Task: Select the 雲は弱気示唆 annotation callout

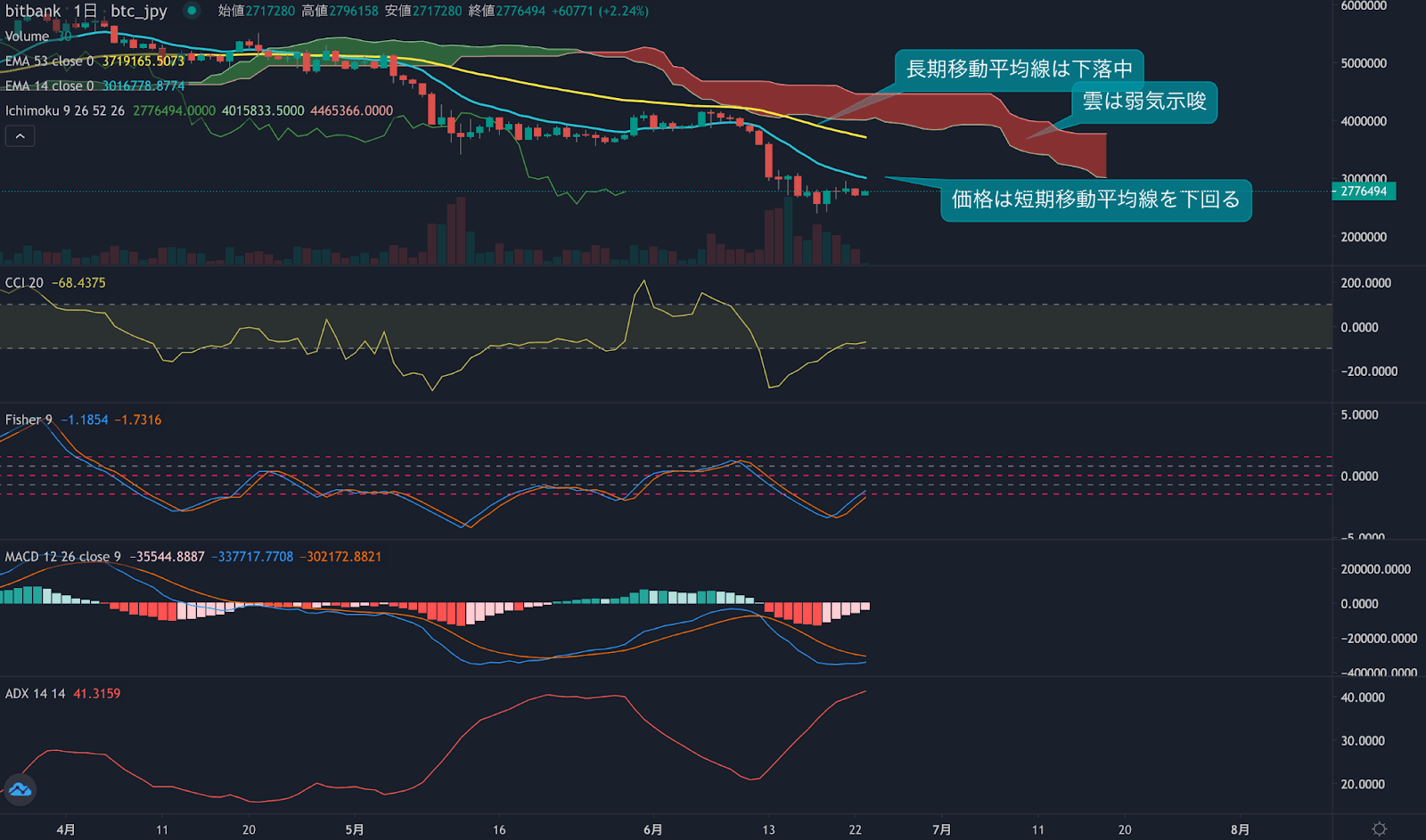Action: (1143, 102)
